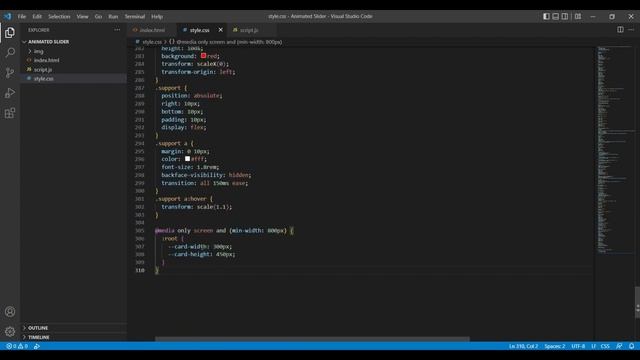Open Terminal menu
This screenshot has width=640, height=360.
coord(135,16)
